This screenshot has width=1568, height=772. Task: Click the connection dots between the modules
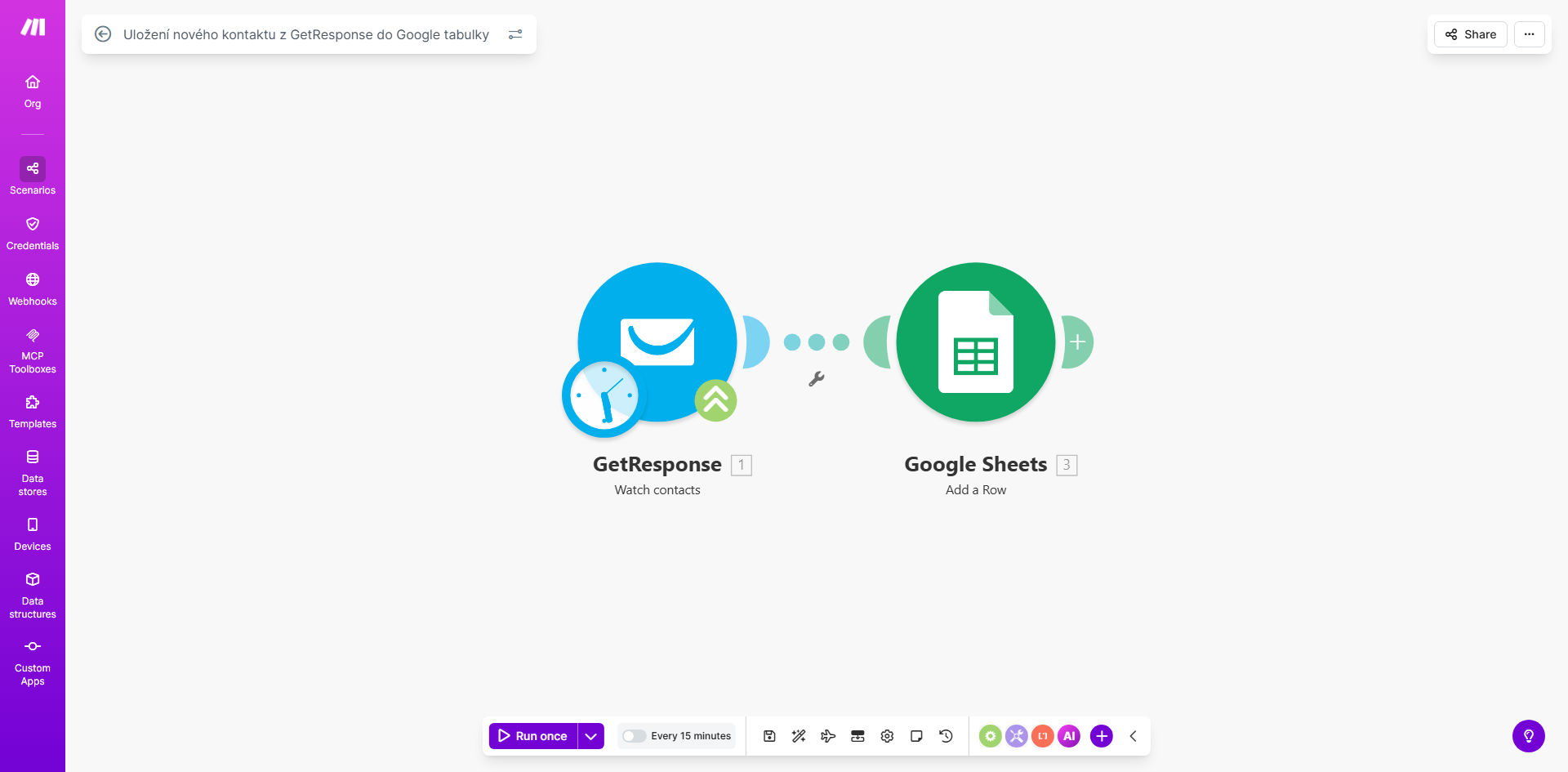[x=817, y=342]
